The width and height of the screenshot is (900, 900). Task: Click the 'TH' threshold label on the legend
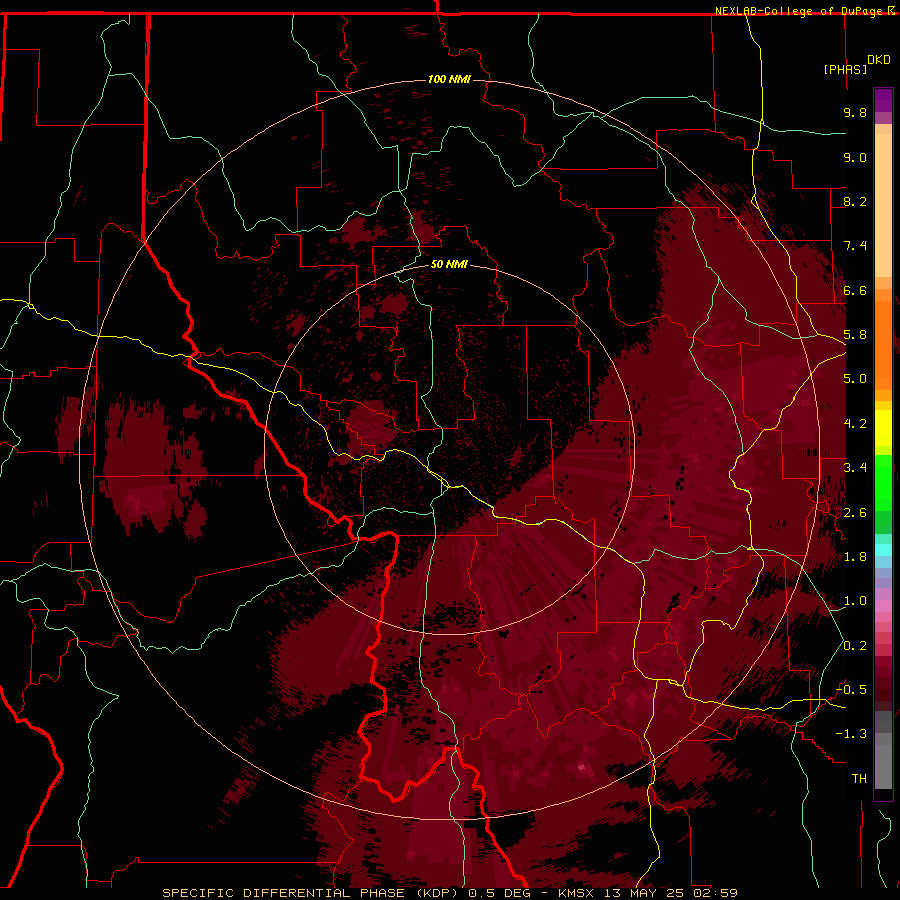pyautogui.click(x=859, y=779)
